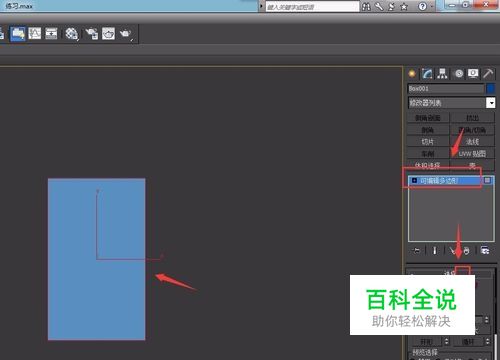Open the blue object color swatch
The image size is (500, 360).
[490, 89]
